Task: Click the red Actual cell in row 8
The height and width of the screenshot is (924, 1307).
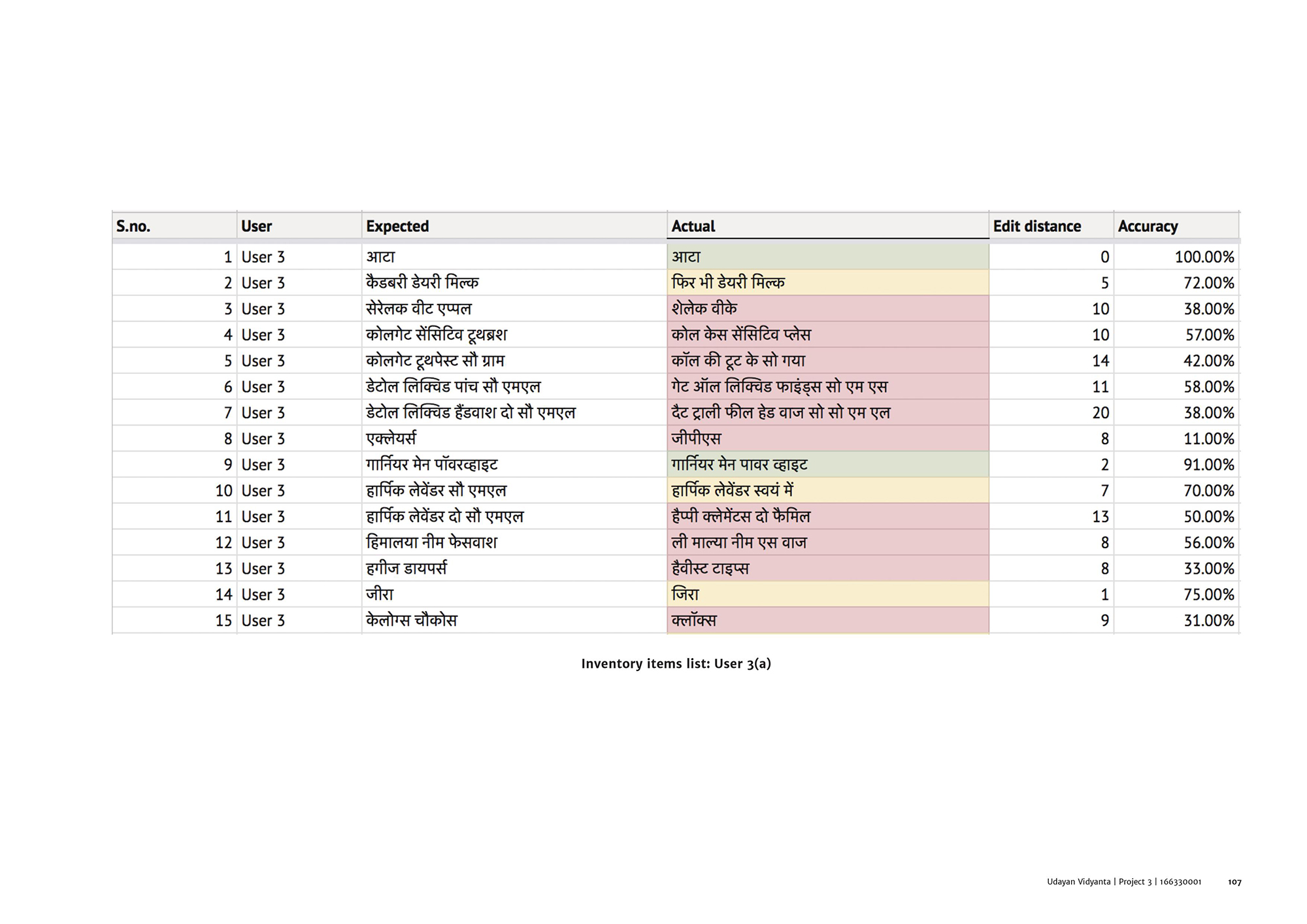Action: point(827,438)
